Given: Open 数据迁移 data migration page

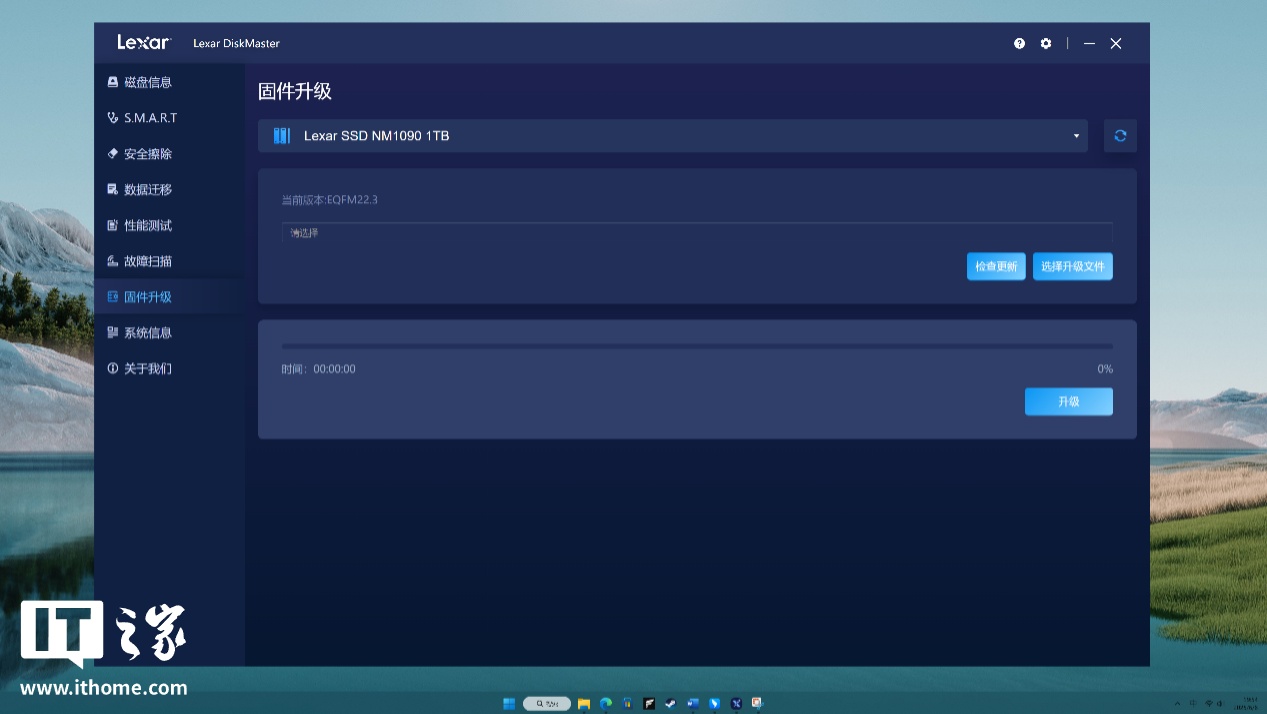Looking at the screenshot, I should pyautogui.click(x=147, y=190).
